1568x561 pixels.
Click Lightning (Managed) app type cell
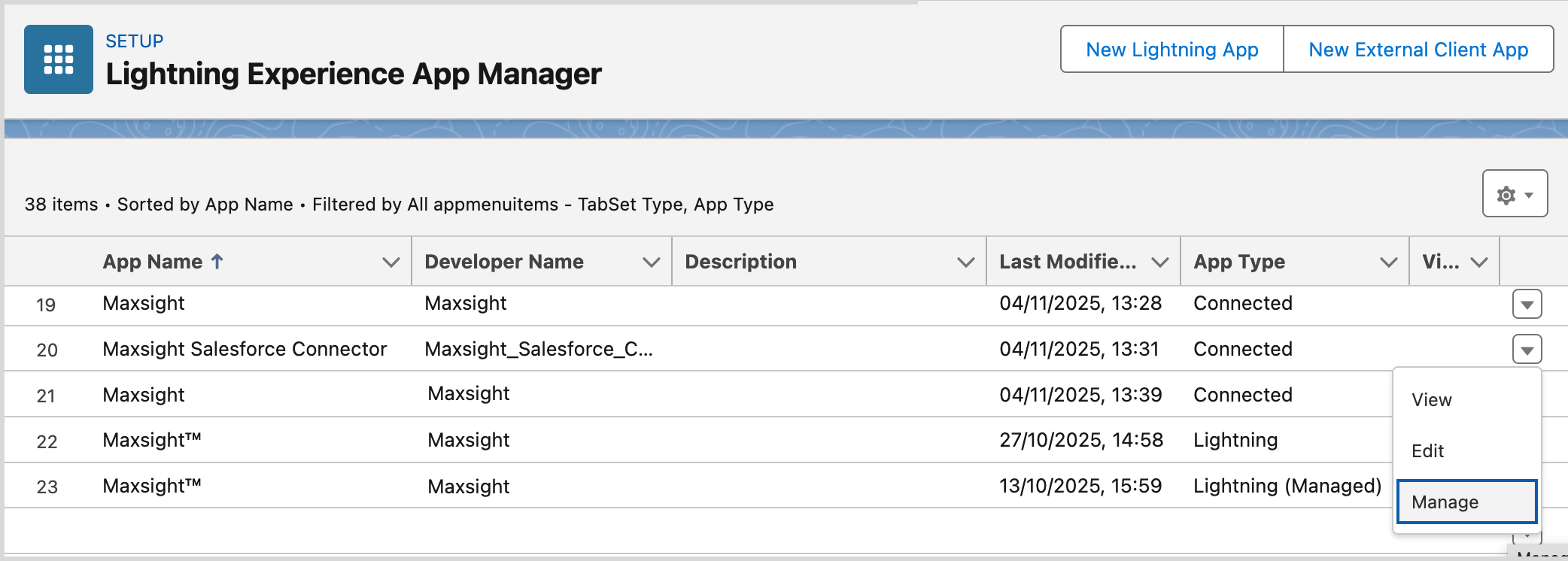click(x=1287, y=486)
